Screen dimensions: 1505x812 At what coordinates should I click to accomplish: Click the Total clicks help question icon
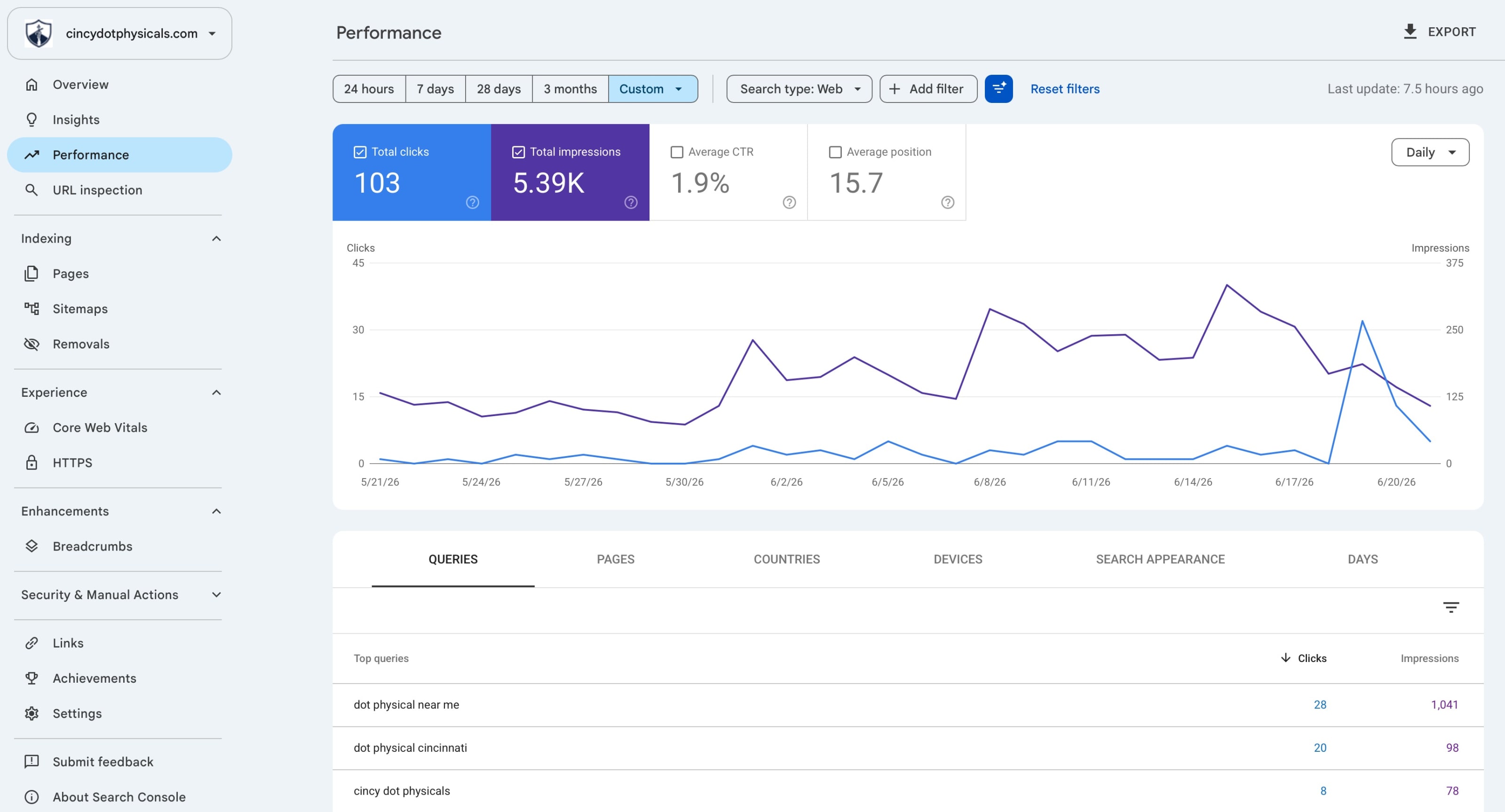click(x=473, y=202)
